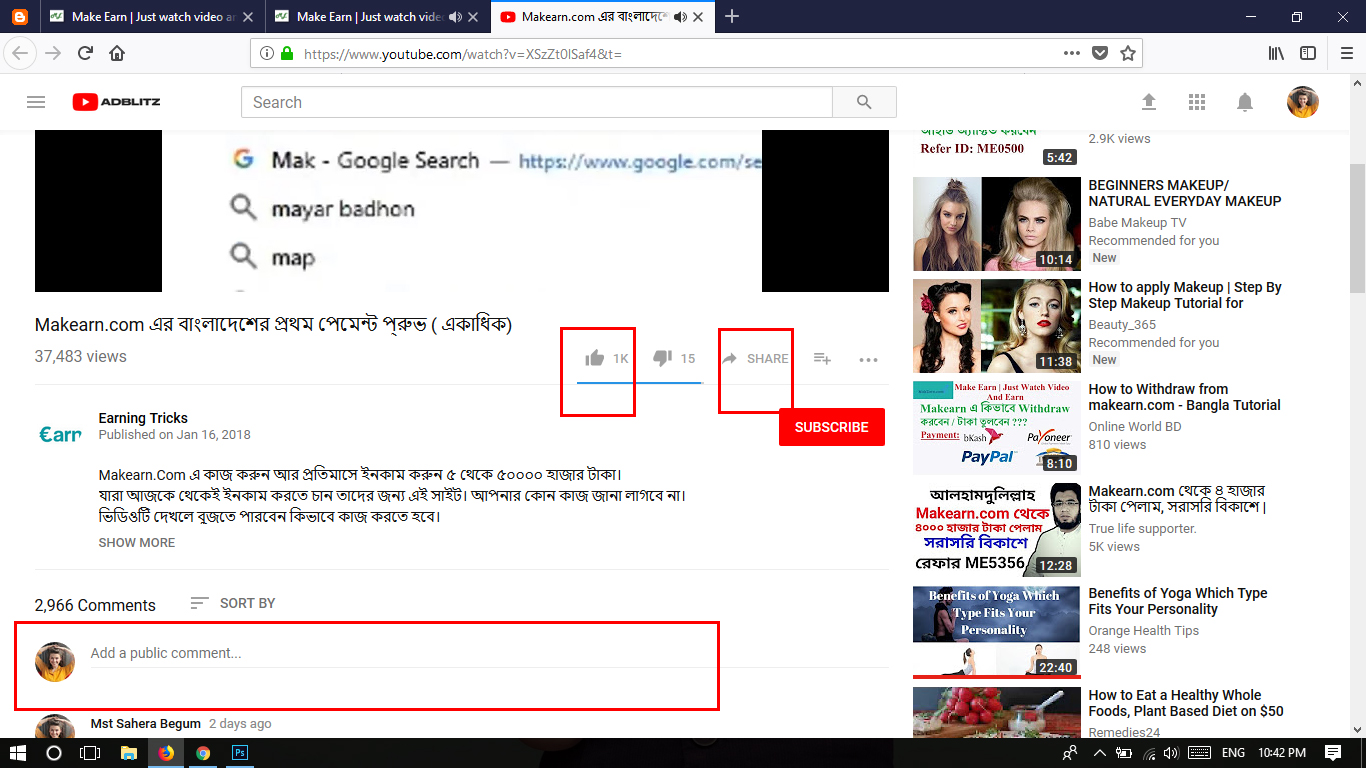Switch to the first Make Earn tab
This screenshot has height=768, width=1366.
click(153, 17)
